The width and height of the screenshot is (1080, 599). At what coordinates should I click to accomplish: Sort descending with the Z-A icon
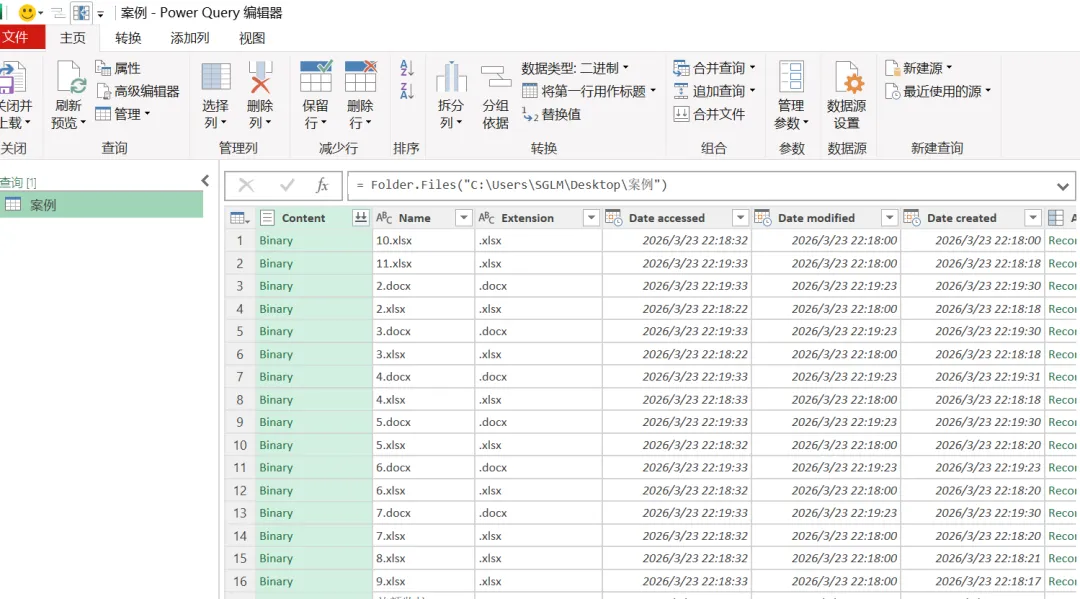coord(406,91)
